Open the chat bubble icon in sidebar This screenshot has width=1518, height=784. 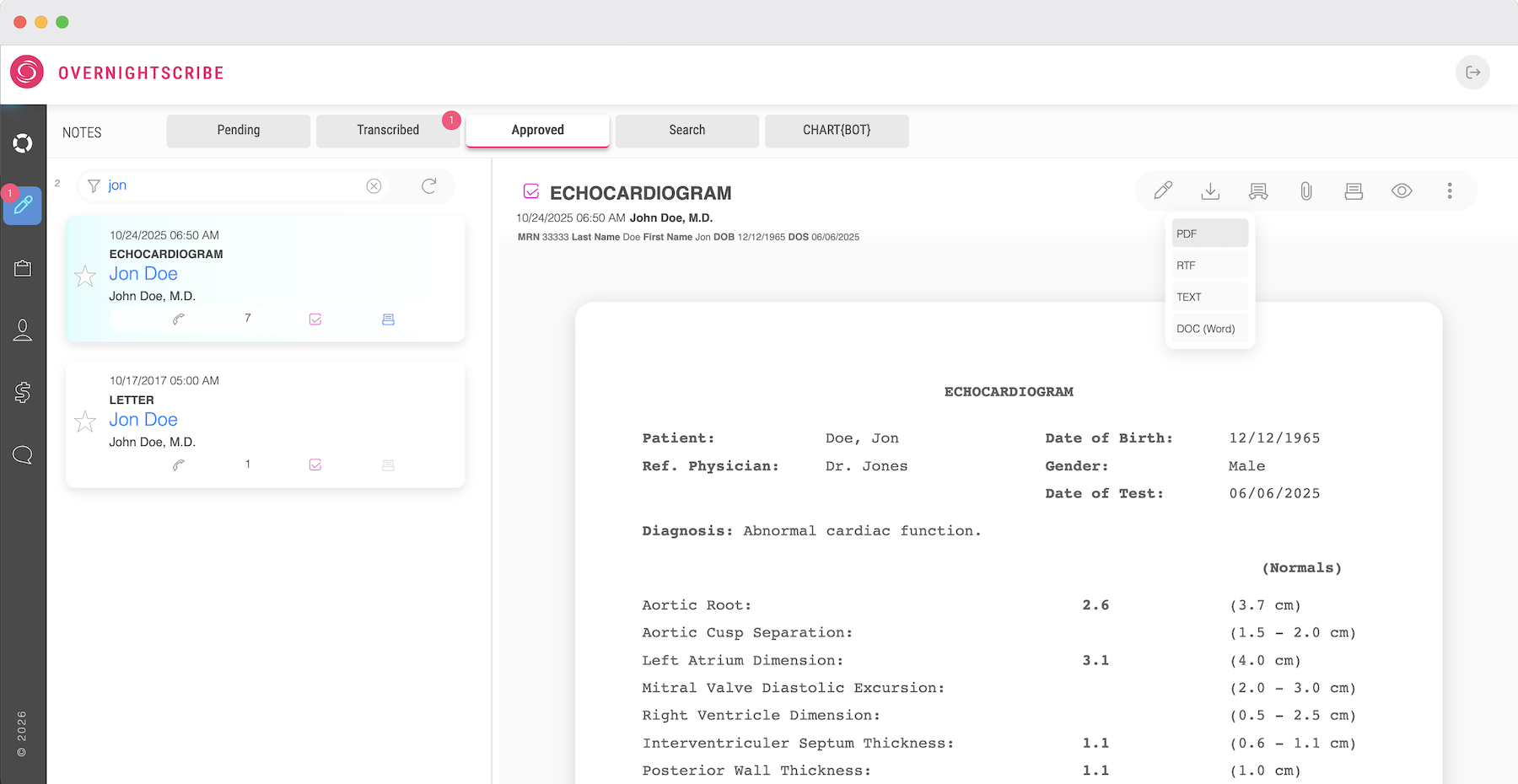click(23, 455)
